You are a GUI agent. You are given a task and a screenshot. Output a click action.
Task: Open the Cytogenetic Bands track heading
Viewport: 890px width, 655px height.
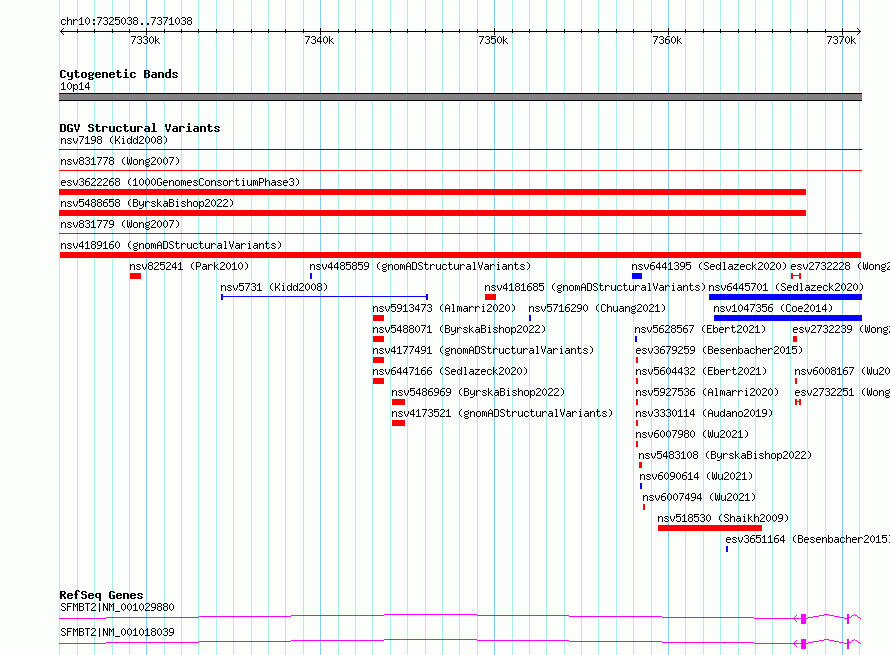(119, 74)
